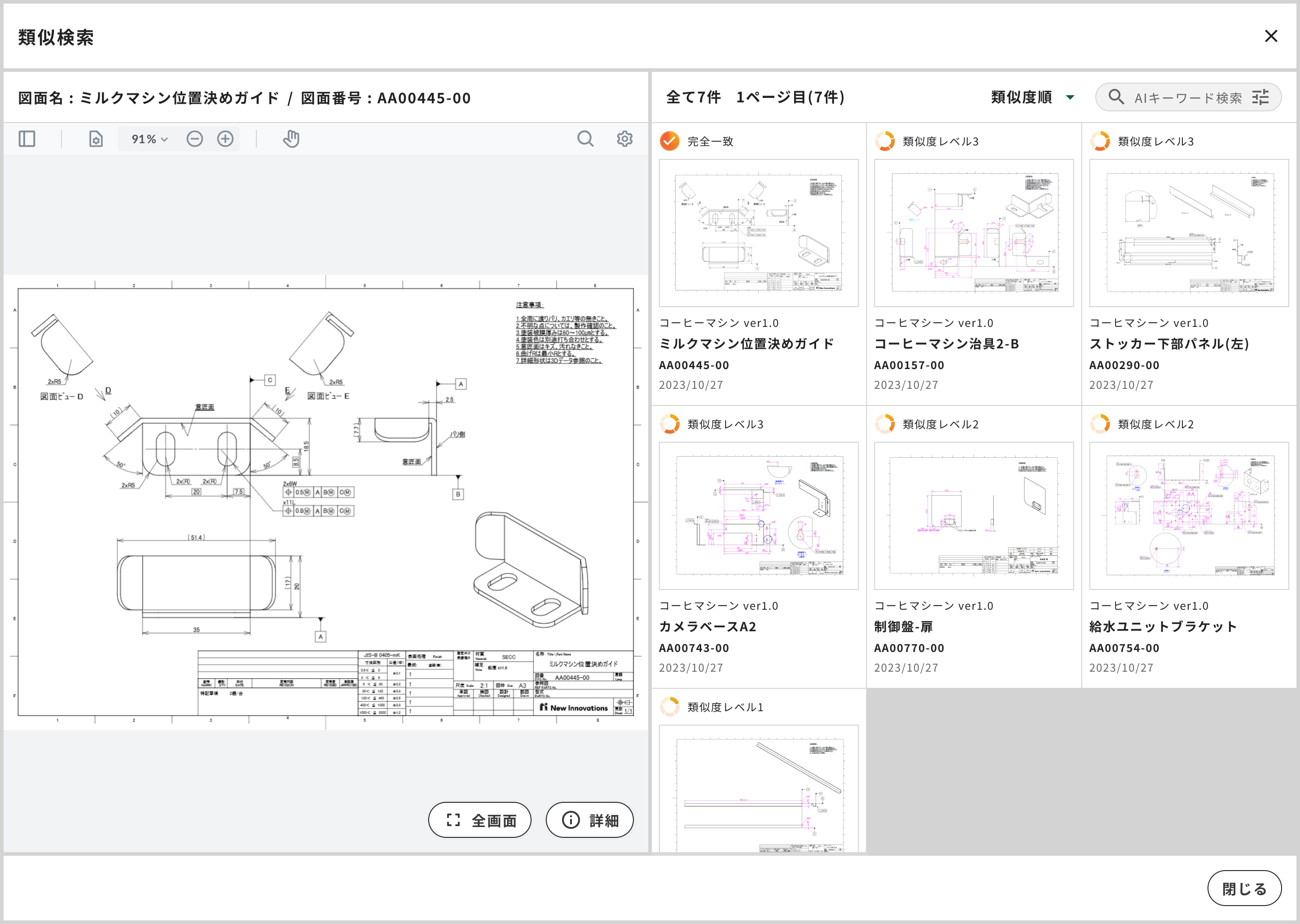Click the zoom in plus icon
Screen dimensions: 1300x924
pos(225,139)
